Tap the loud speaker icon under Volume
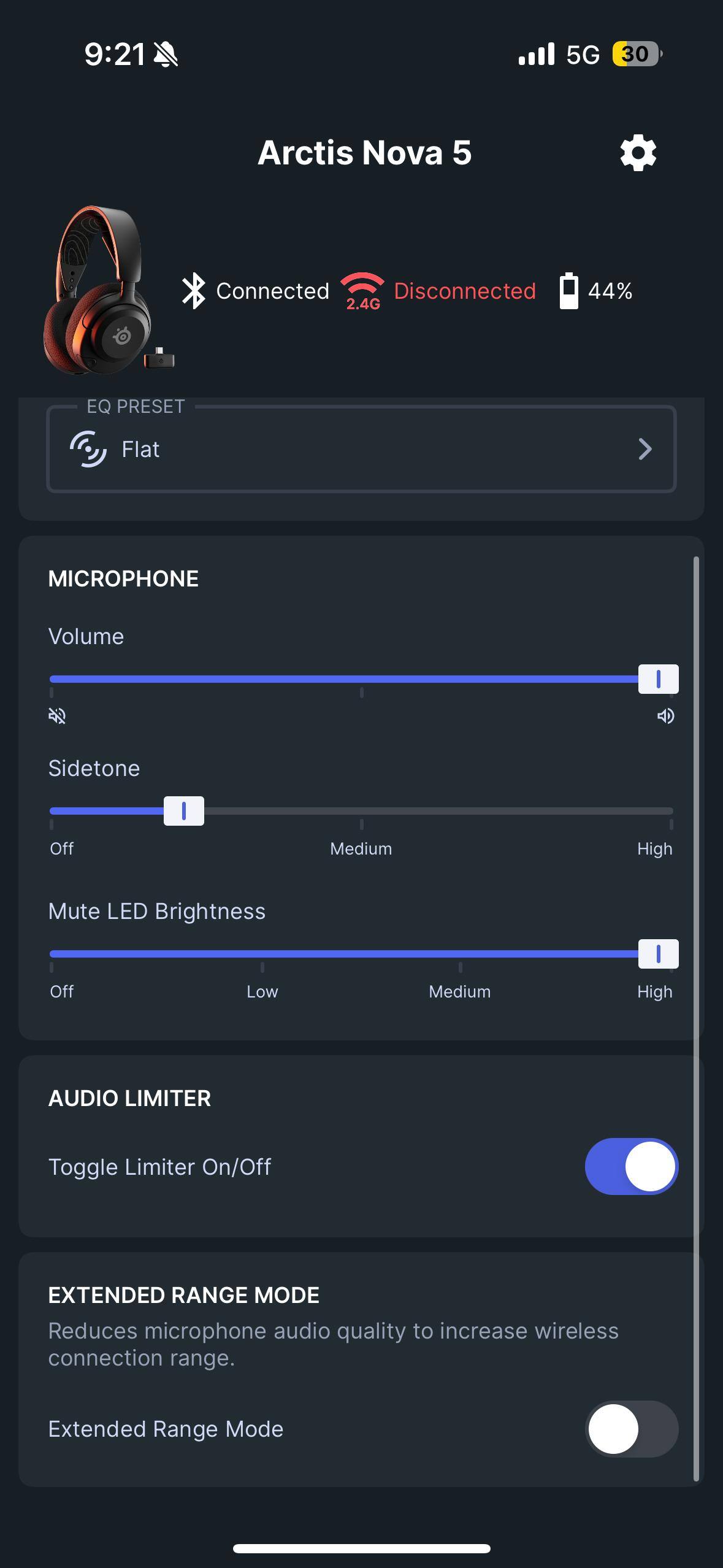723x1568 pixels. coord(665,716)
